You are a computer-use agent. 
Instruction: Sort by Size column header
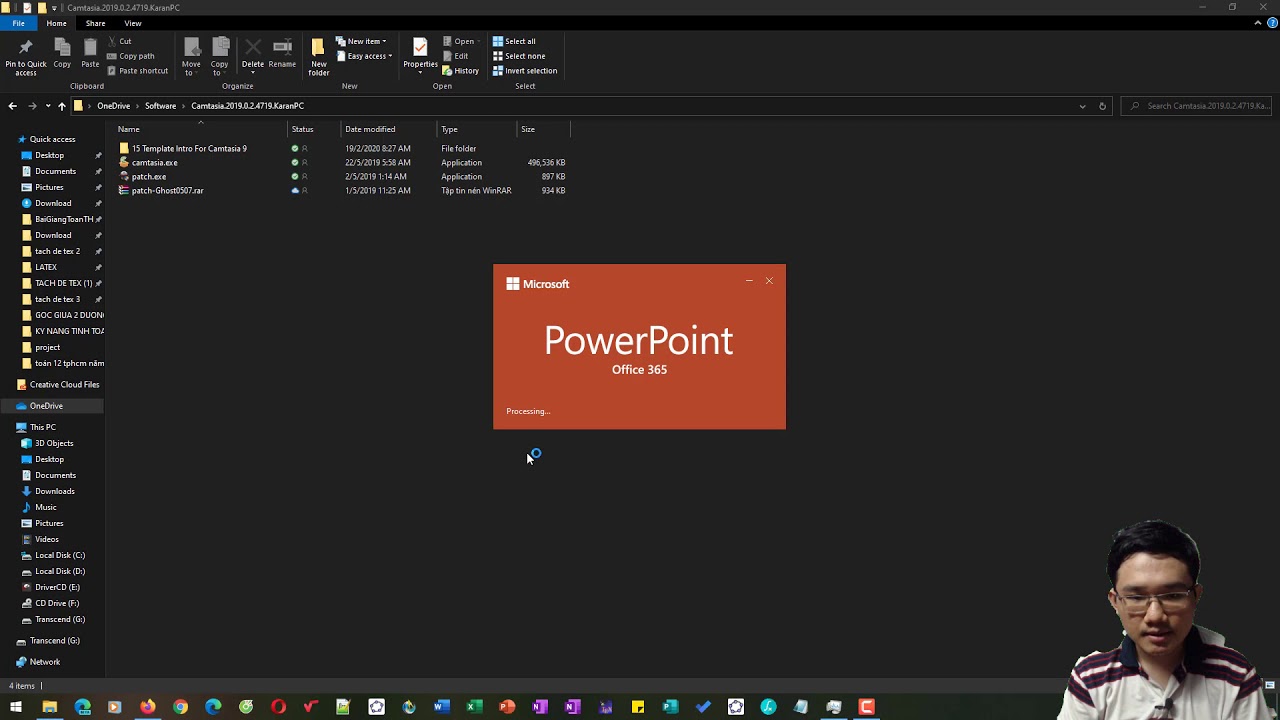(x=527, y=129)
